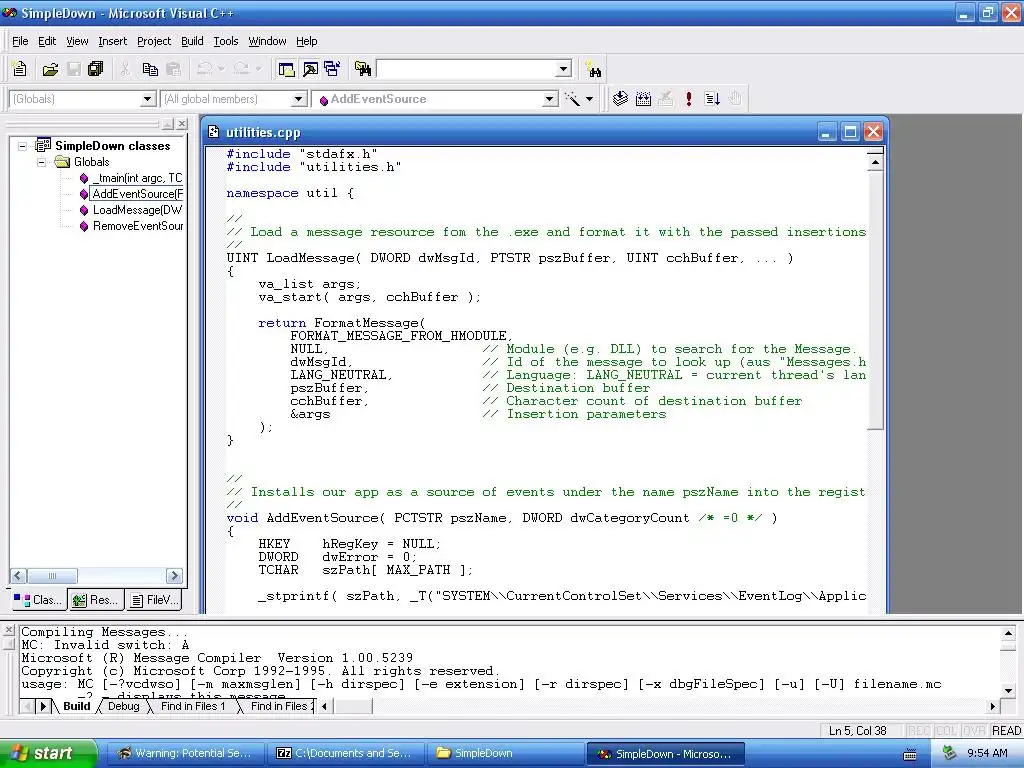The image size is (1024, 768).
Task: Open the Tools menu
Action: 226,41
